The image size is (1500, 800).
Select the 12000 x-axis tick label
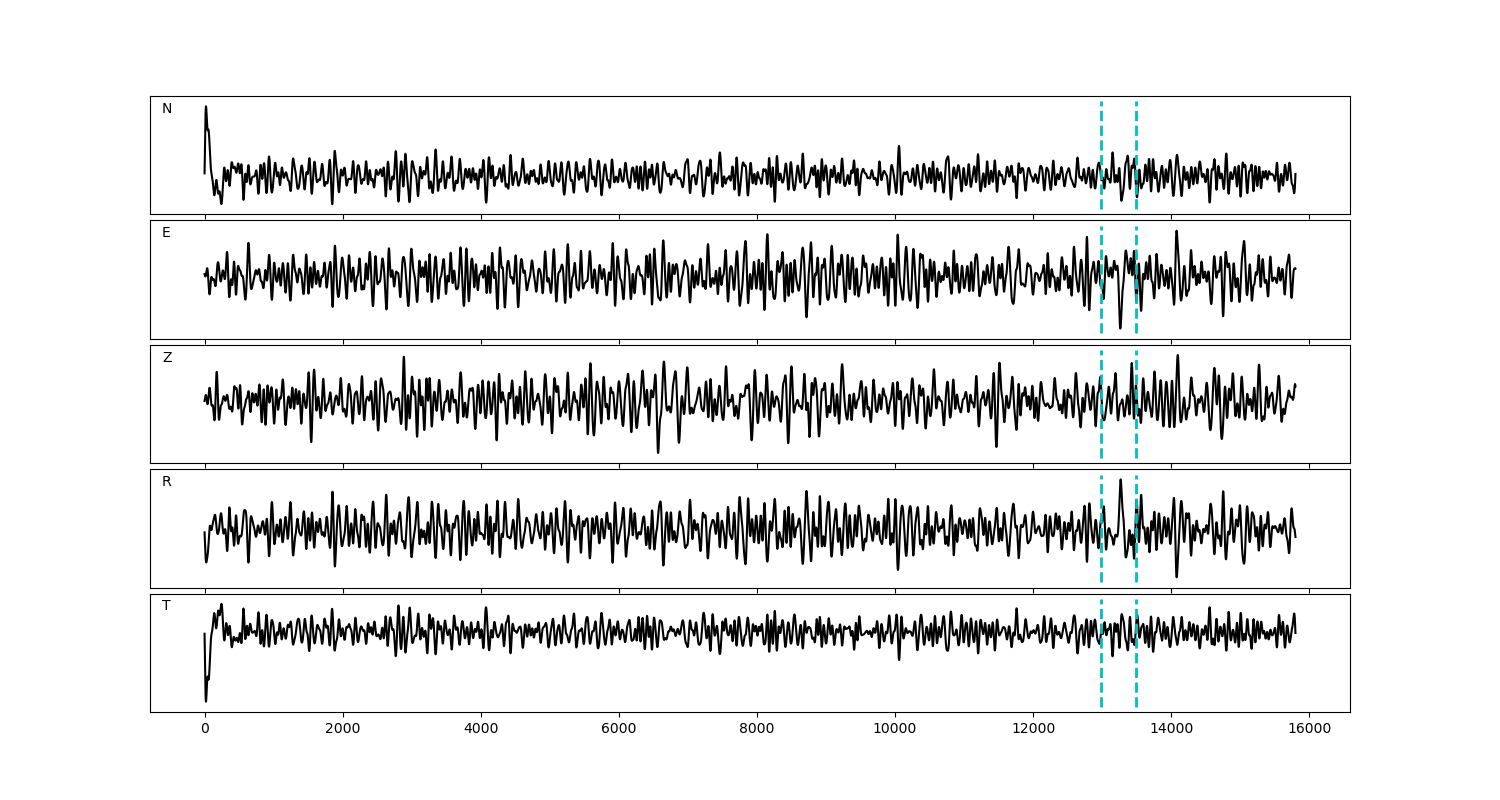tap(1033, 730)
